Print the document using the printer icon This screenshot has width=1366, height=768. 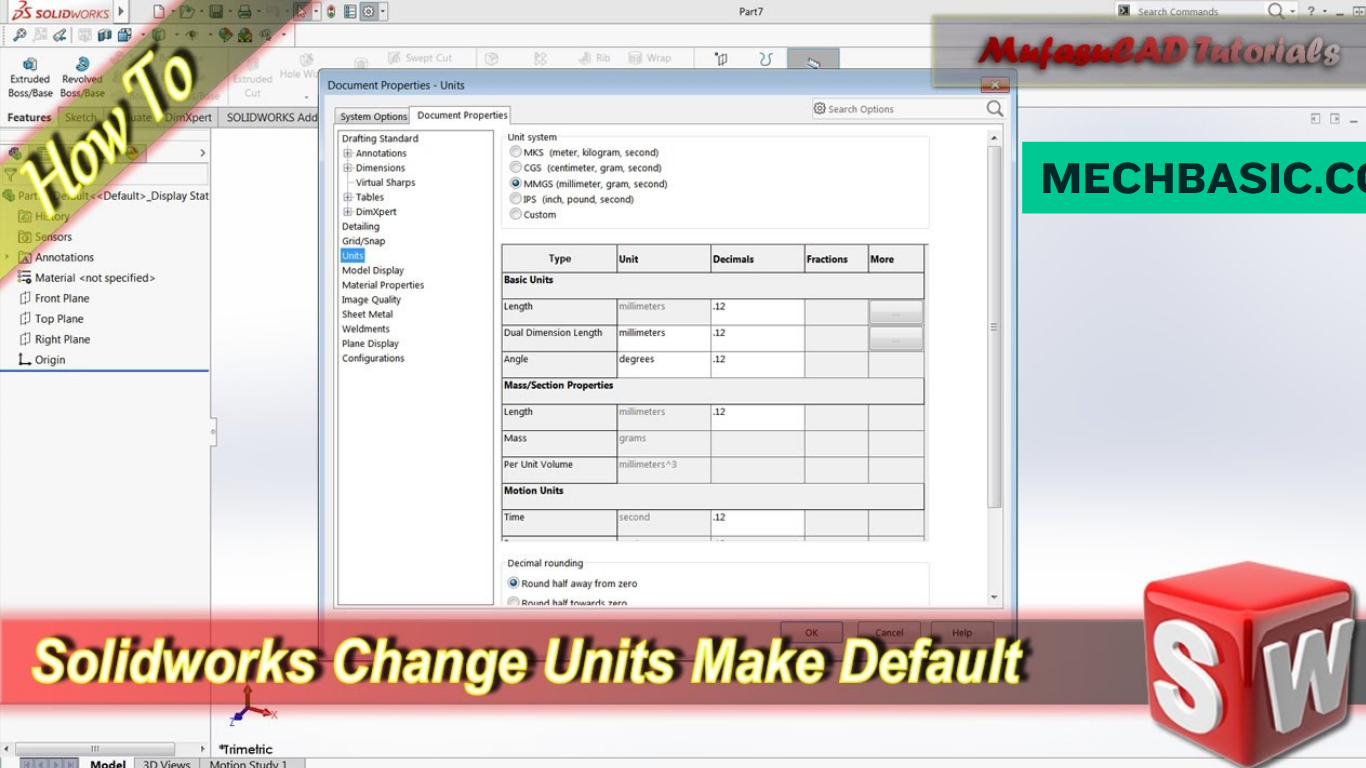pos(244,12)
